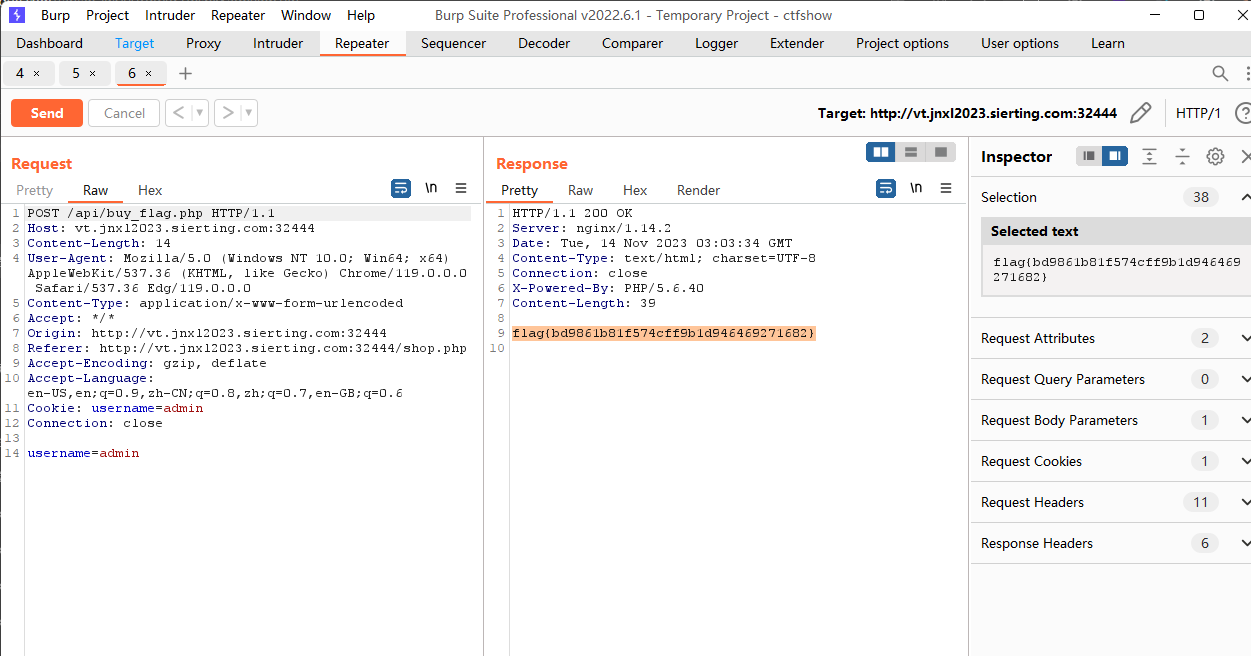
Task: Open the Intruder menu
Action: [170, 15]
